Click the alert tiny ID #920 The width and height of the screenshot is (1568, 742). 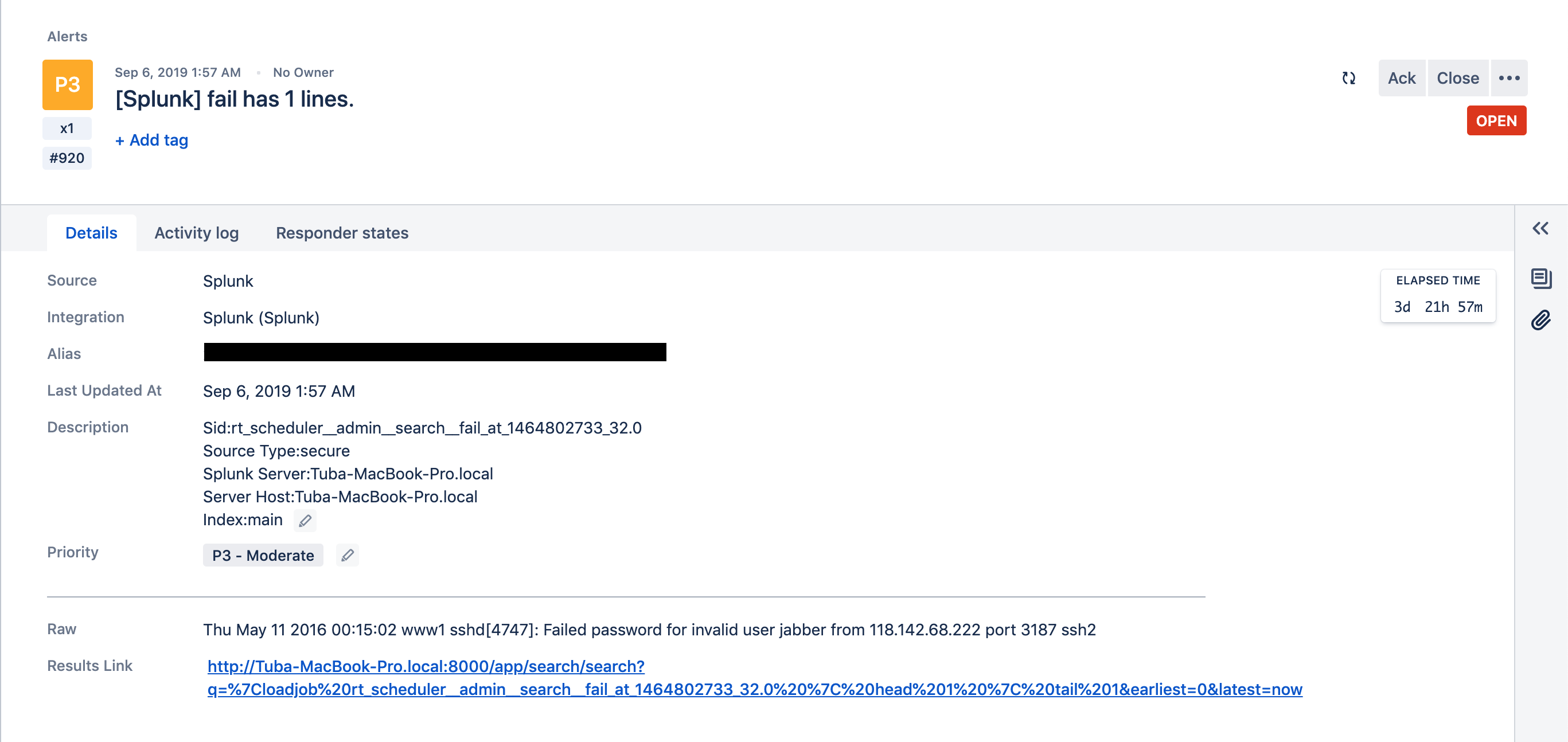pyautogui.click(x=67, y=158)
